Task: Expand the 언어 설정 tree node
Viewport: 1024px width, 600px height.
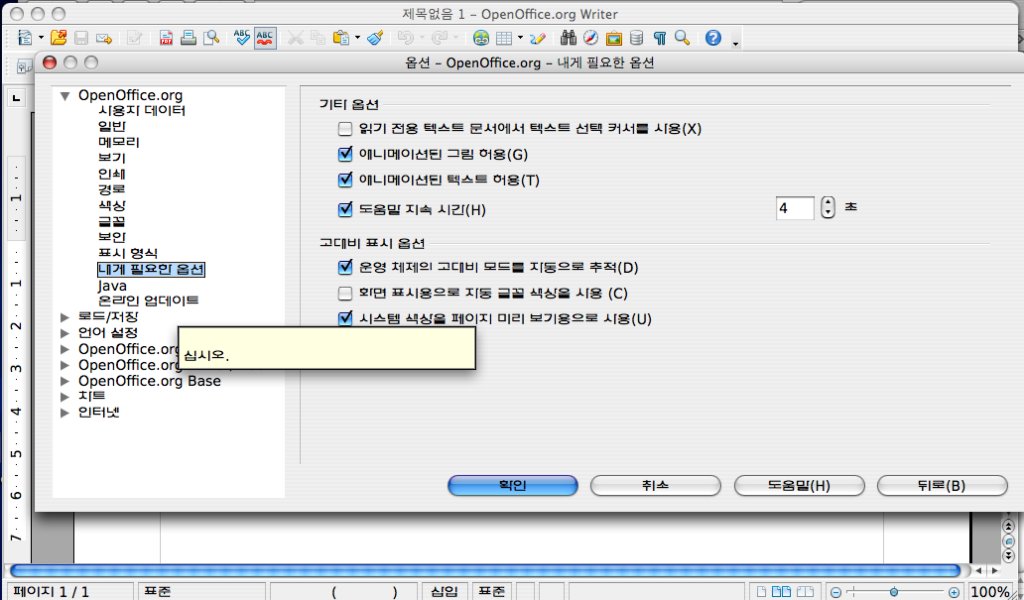Action: tap(65, 333)
